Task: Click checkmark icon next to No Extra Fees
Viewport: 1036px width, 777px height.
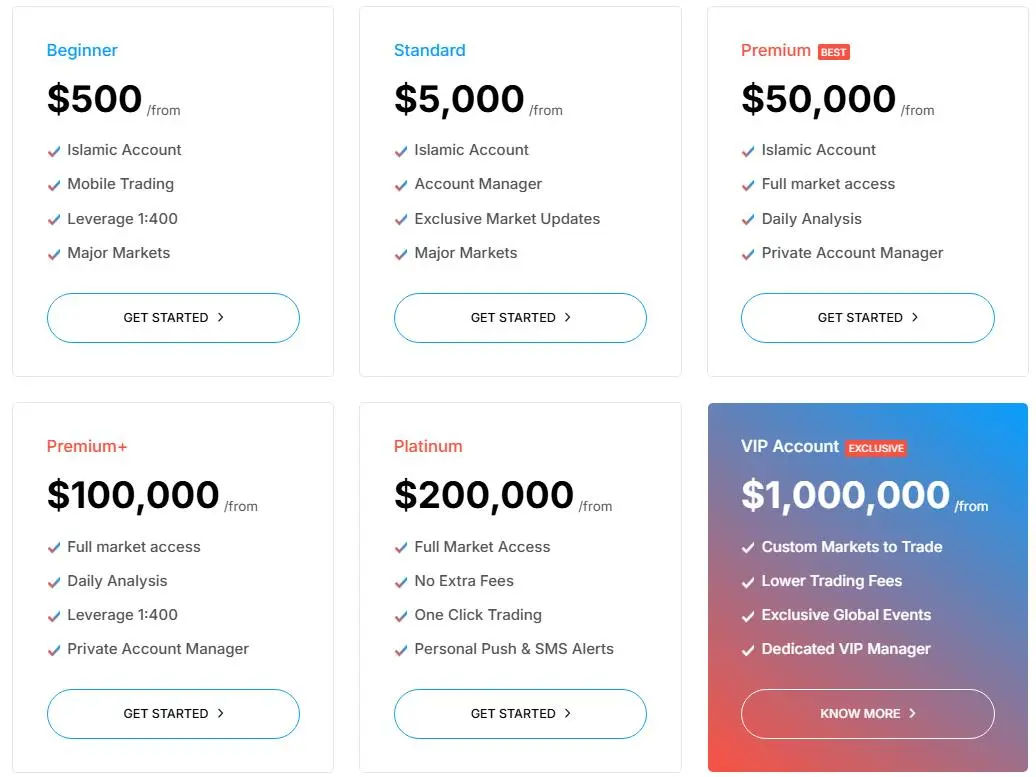Action: 401,582
